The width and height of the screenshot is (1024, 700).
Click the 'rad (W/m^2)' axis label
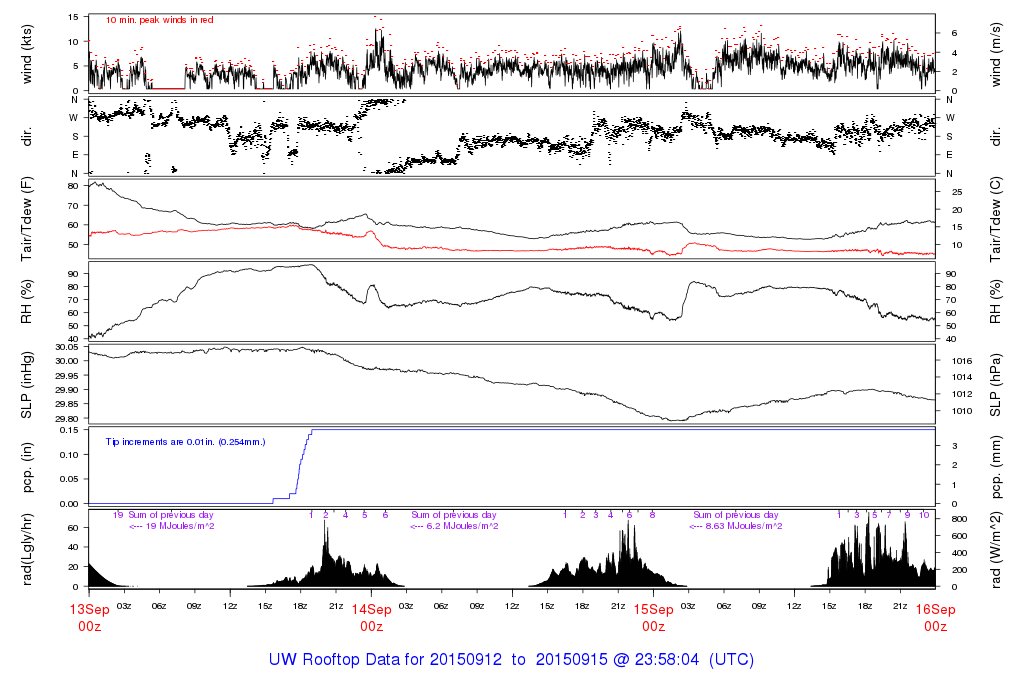pos(995,550)
